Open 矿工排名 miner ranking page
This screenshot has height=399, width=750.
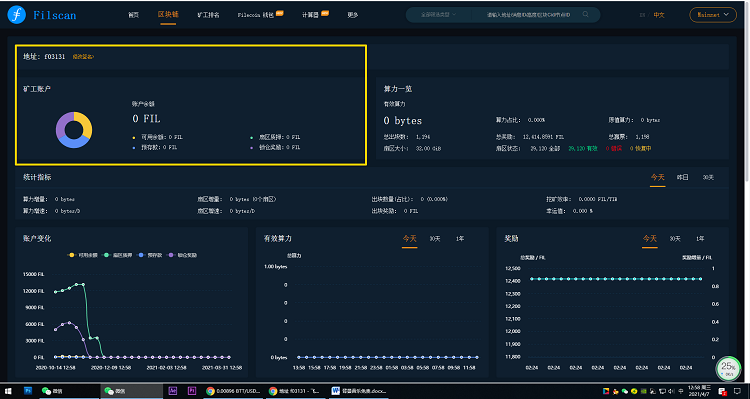(x=209, y=15)
